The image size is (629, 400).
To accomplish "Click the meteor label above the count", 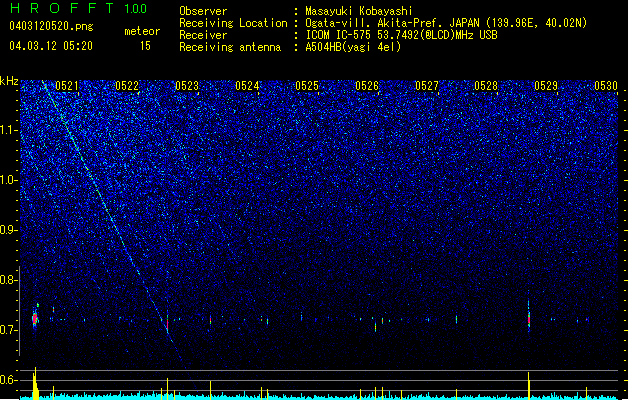I will click(x=142, y=31).
